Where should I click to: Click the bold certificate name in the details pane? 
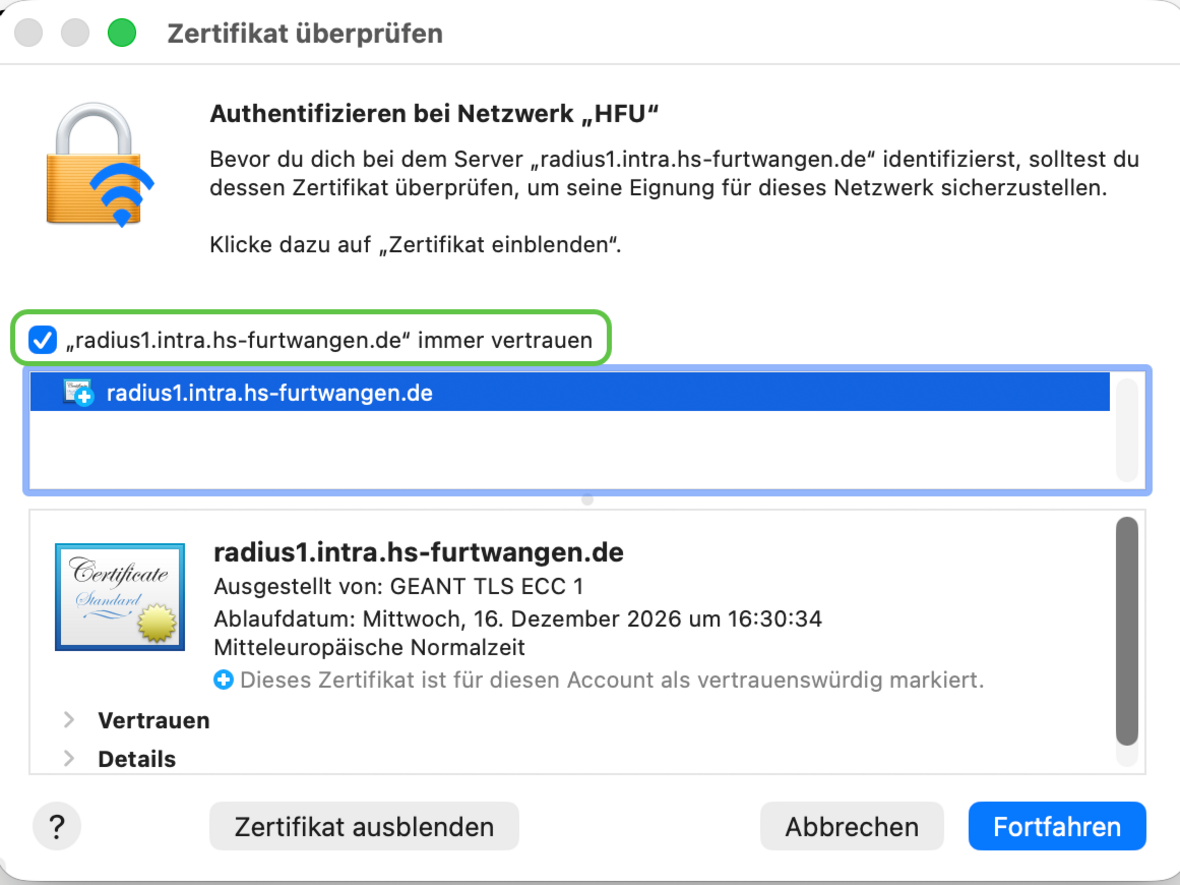(x=418, y=552)
